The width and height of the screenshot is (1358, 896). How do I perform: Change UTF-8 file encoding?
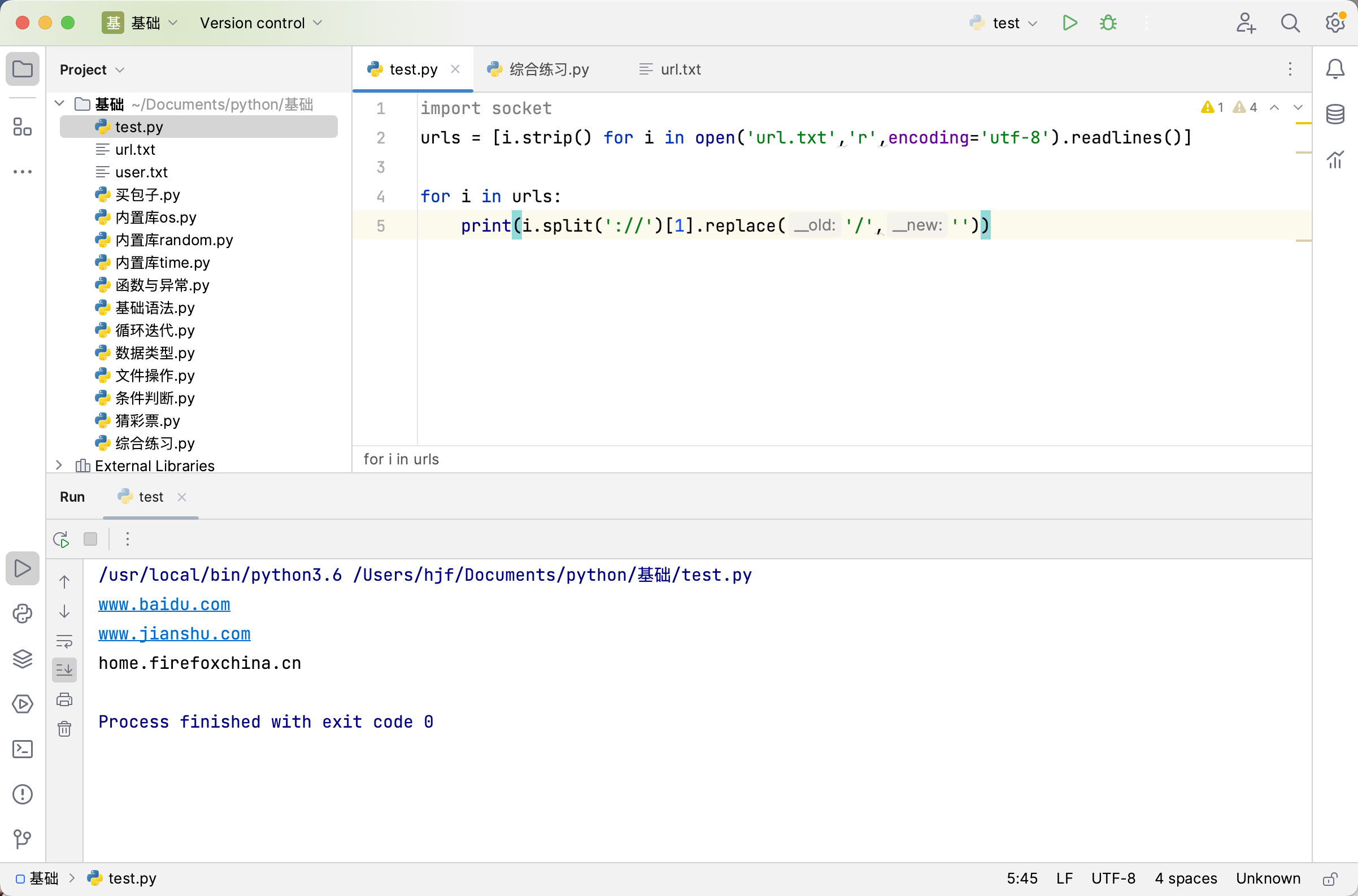tap(1113, 878)
